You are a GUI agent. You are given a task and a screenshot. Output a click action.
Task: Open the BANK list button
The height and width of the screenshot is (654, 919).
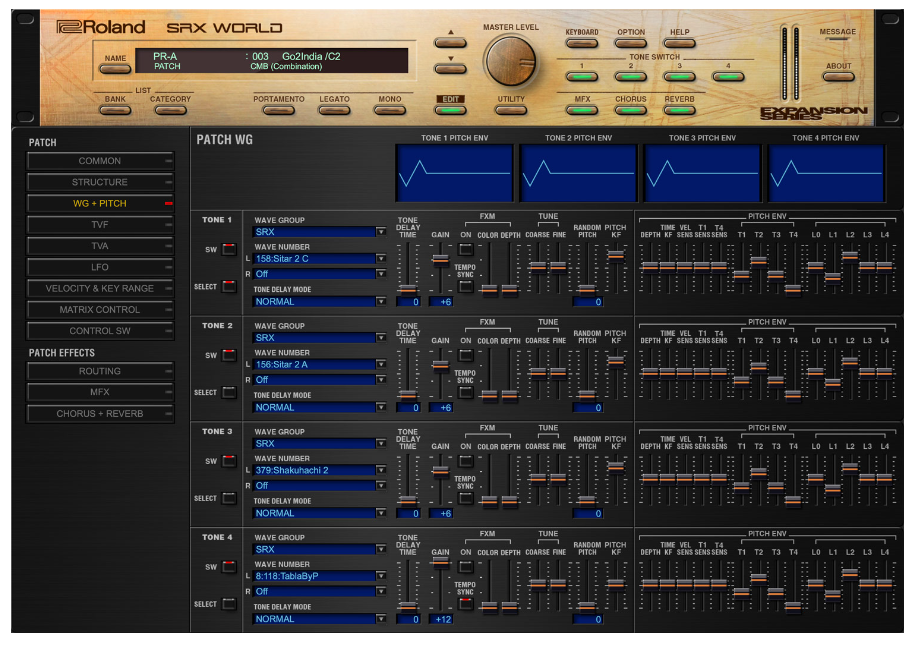pos(115,110)
